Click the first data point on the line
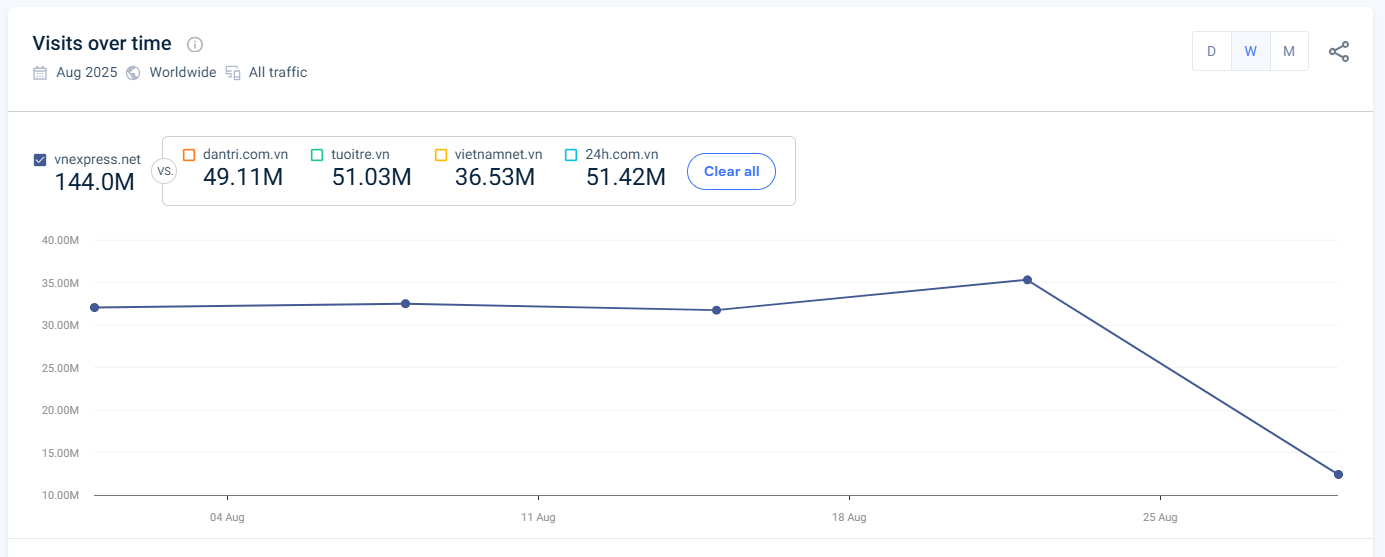This screenshot has height=557, width=1385. (94, 308)
